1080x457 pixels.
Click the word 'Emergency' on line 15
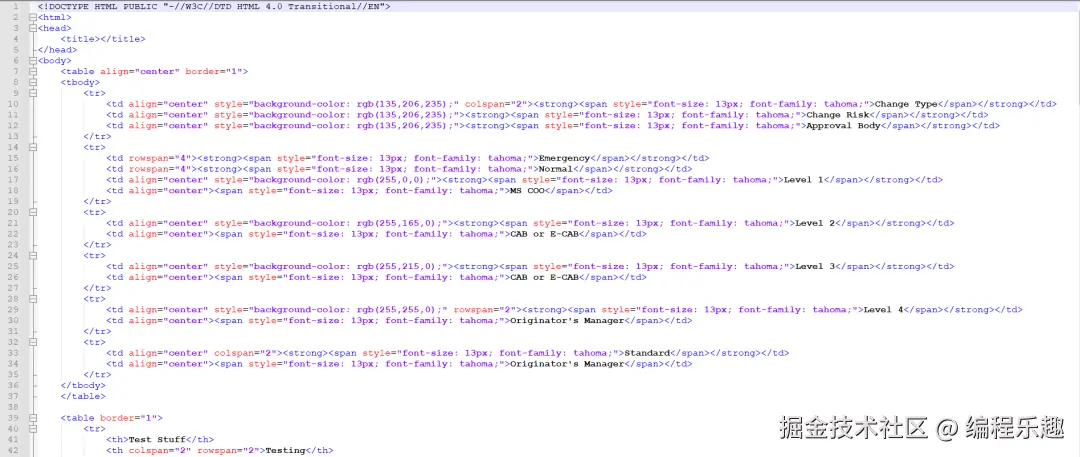point(565,158)
